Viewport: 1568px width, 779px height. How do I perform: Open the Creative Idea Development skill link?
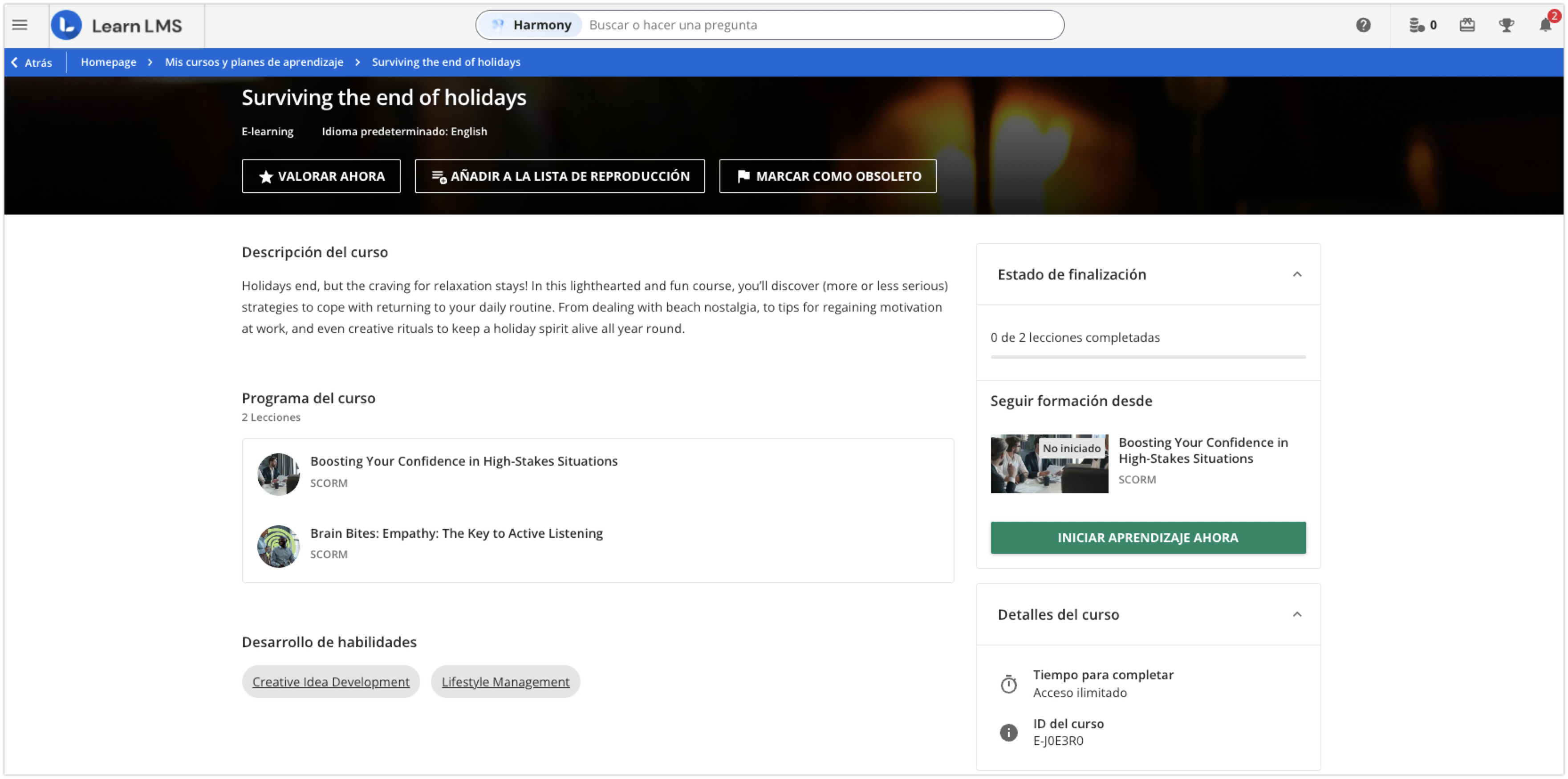[330, 682]
